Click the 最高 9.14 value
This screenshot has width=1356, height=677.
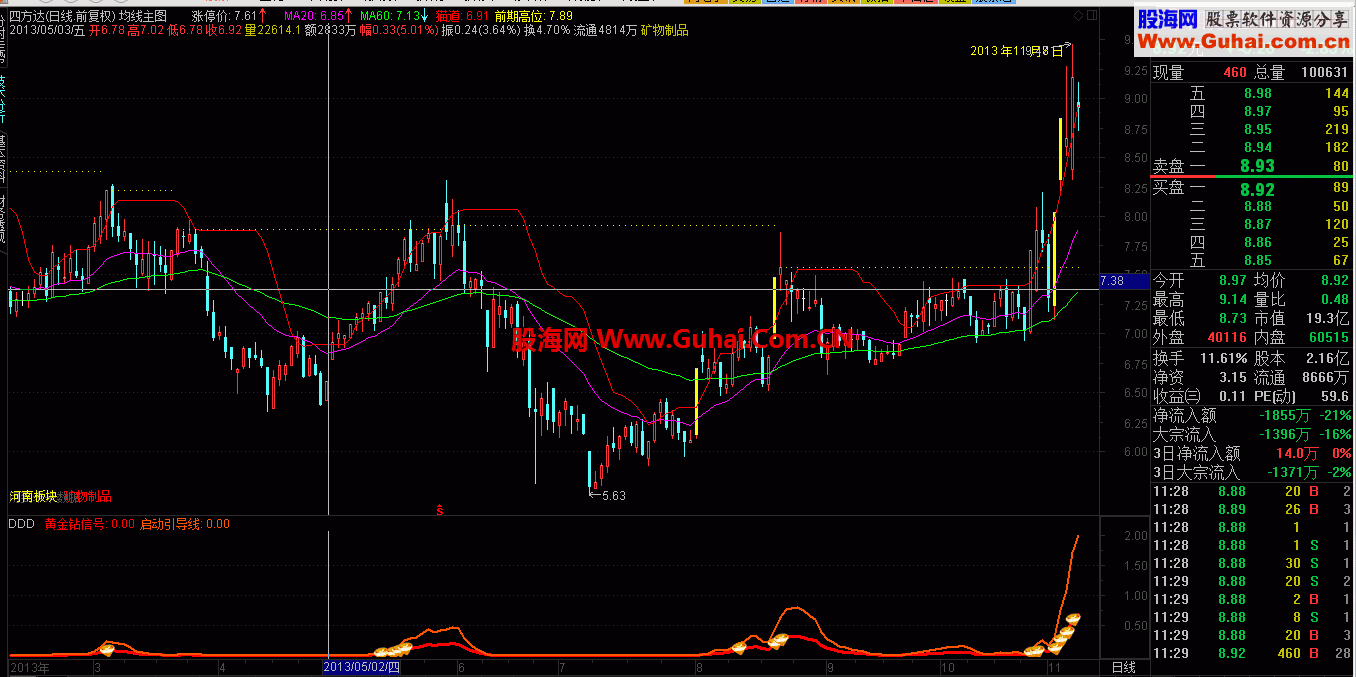click(x=1232, y=299)
